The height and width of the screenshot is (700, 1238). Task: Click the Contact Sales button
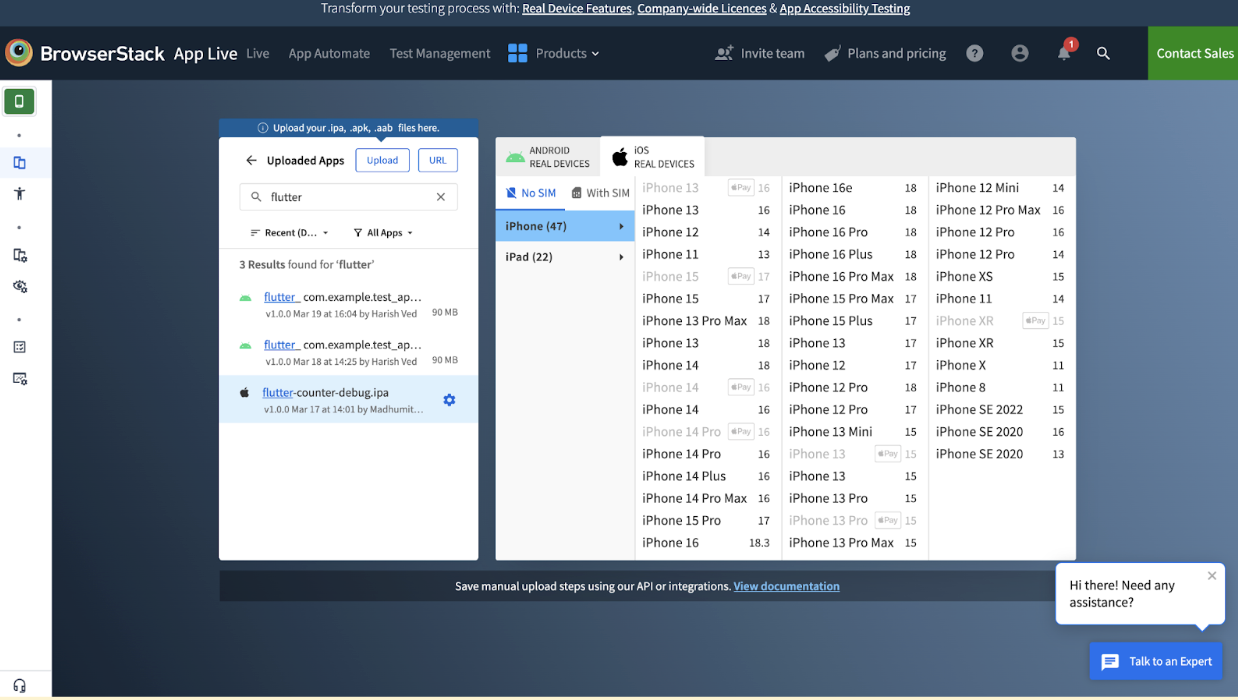(x=1193, y=53)
